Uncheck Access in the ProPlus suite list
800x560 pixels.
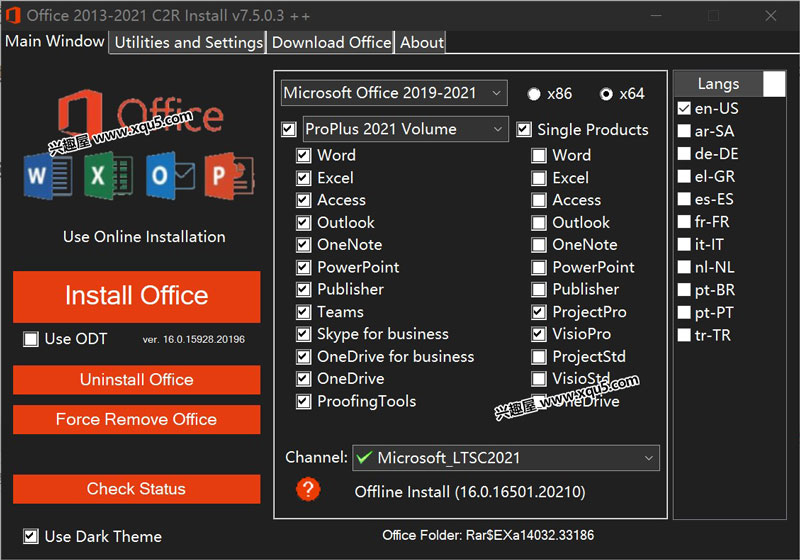tap(304, 200)
